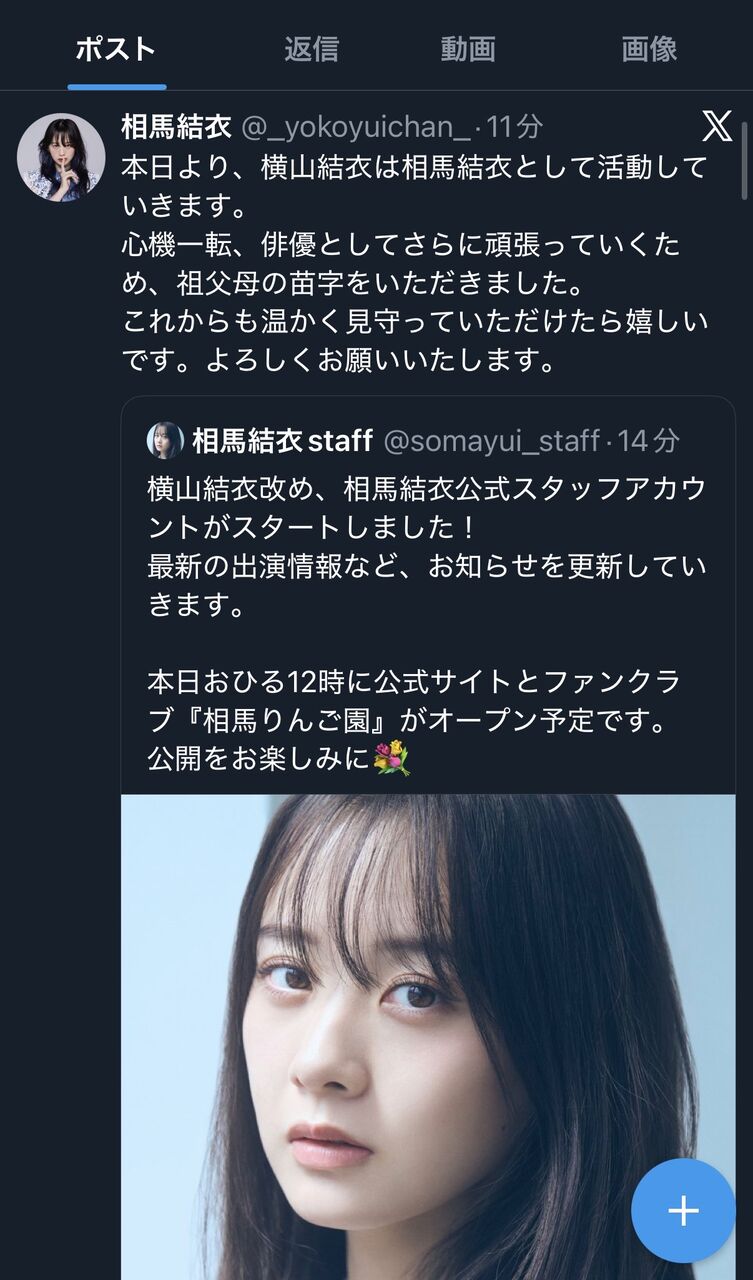This screenshot has width=753, height=1280.
Task: Open the X logo icon on the post
Action: tap(716, 126)
